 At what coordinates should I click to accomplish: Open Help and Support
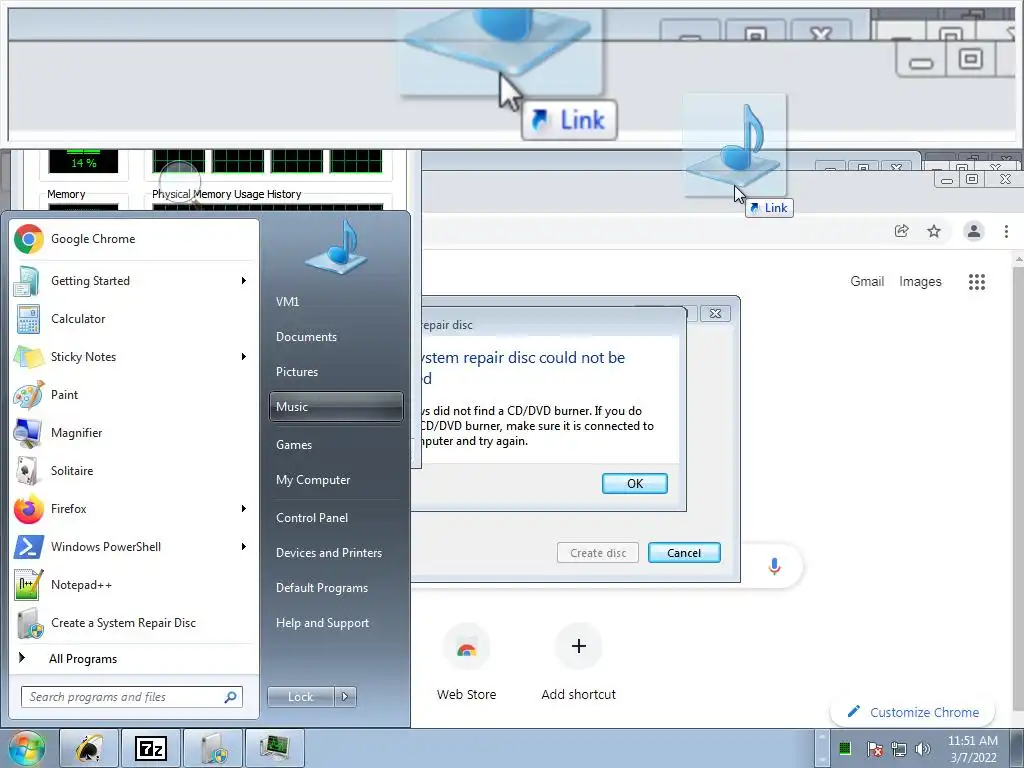click(x=336, y=623)
